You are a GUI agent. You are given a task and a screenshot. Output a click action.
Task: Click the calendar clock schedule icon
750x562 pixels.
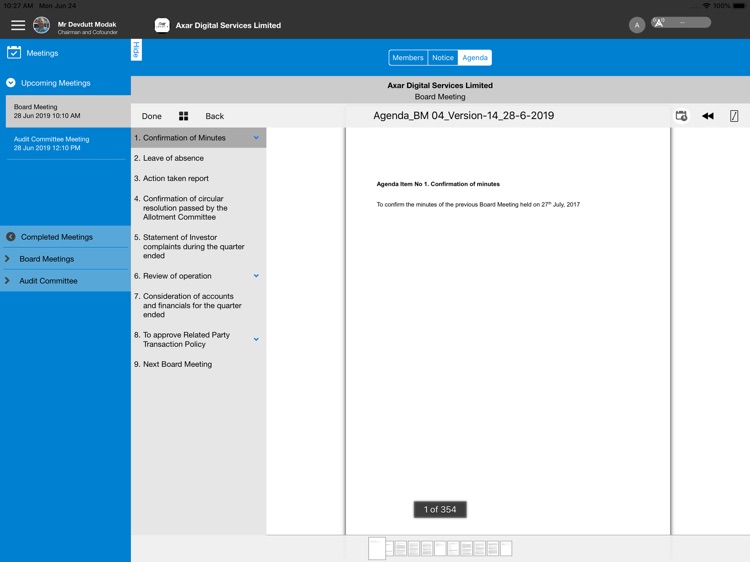point(681,116)
